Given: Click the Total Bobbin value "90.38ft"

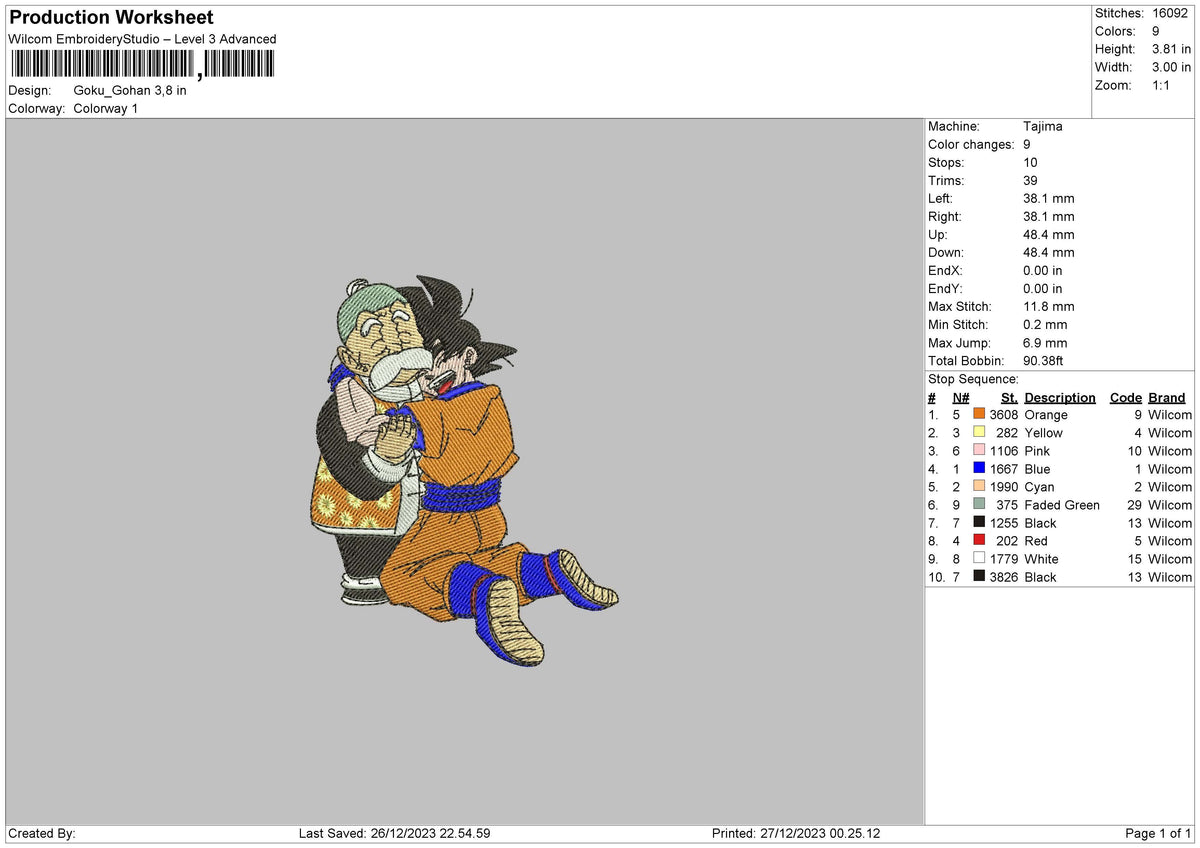Looking at the screenshot, I should tap(1047, 360).
